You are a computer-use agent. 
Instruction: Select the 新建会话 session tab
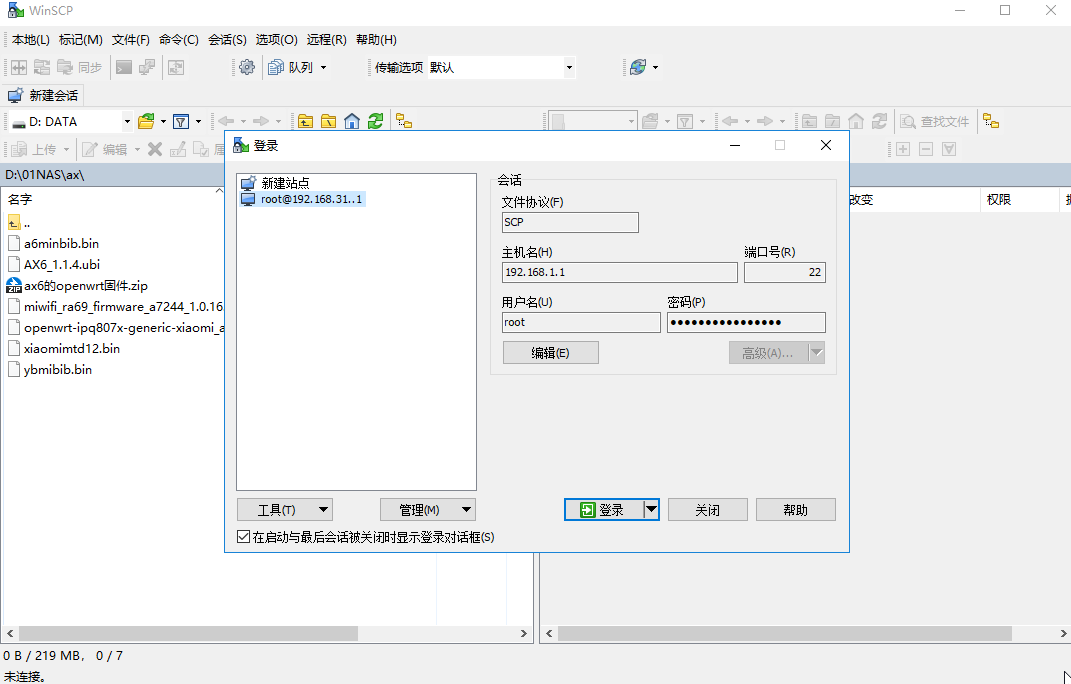tap(44, 95)
